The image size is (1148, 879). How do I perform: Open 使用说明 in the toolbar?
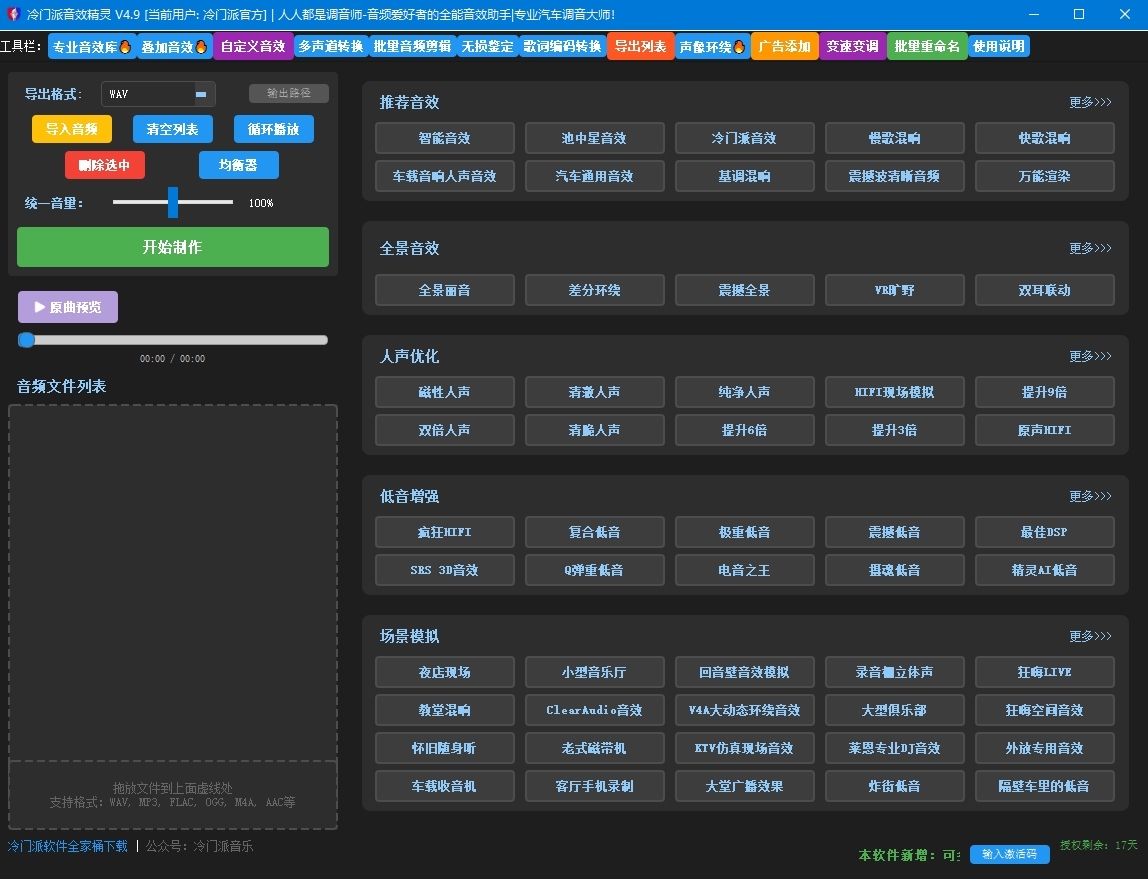pos(998,47)
